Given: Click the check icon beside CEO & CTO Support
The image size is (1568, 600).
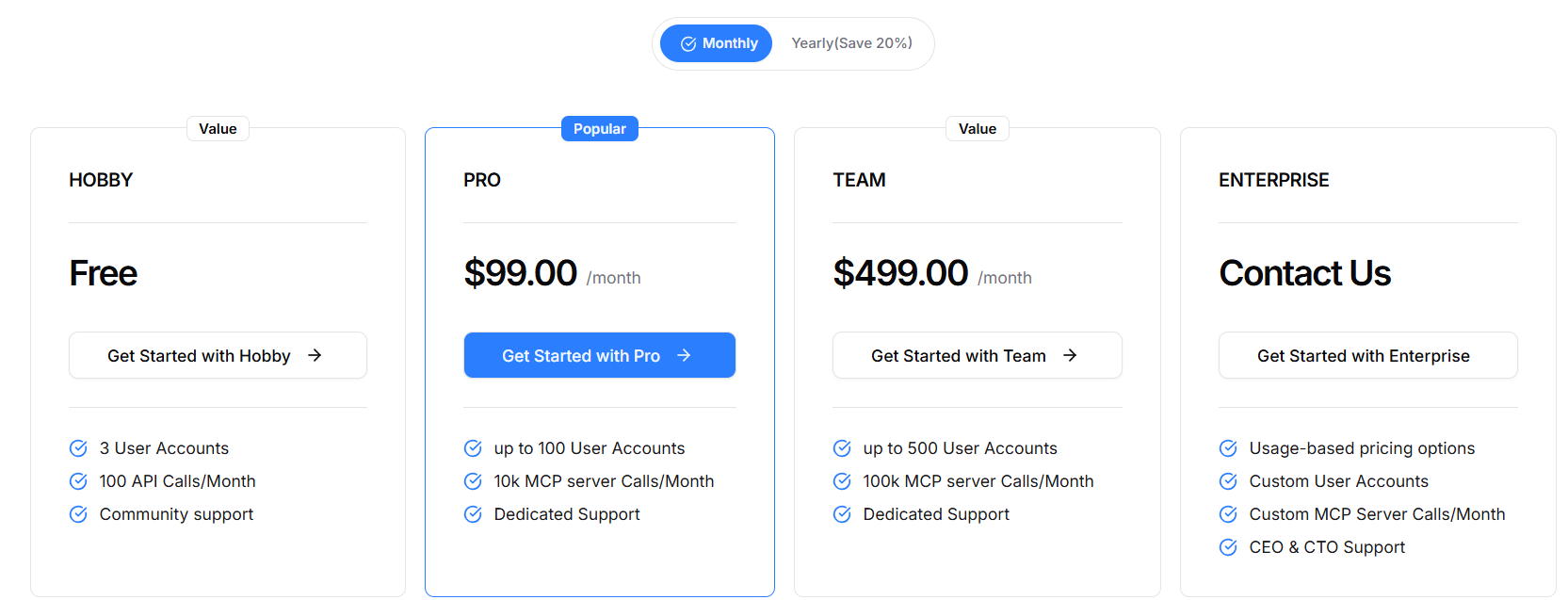Looking at the screenshot, I should point(1228,547).
